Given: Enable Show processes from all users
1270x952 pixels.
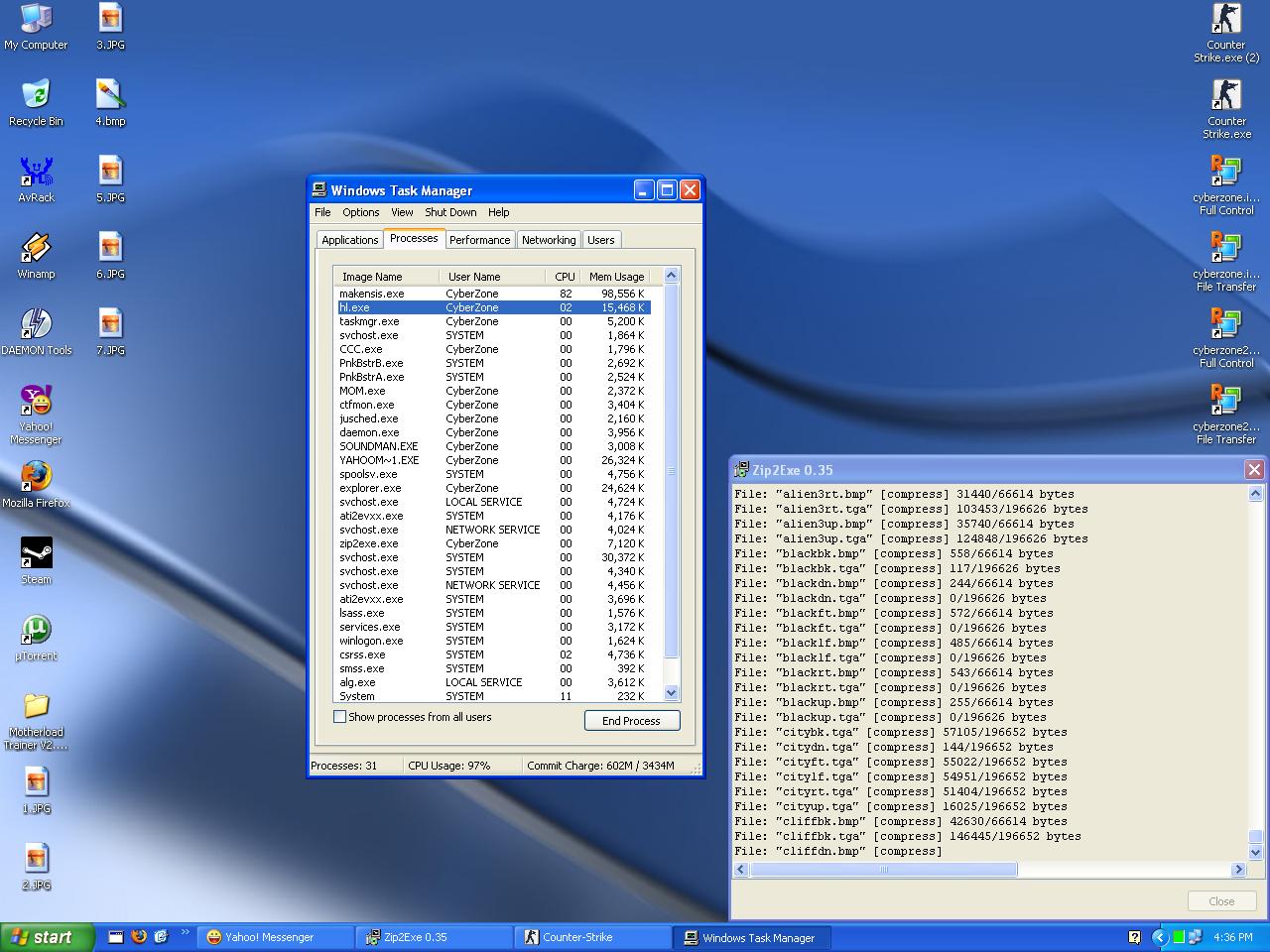Looking at the screenshot, I should tap(340, 717).
